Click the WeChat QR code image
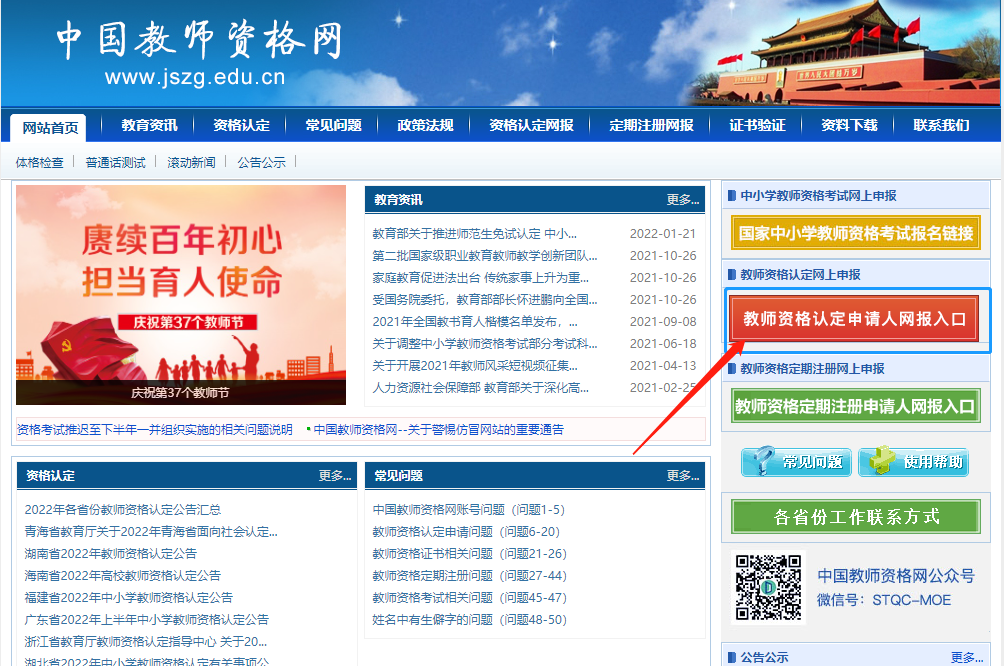 pos(768,588)
